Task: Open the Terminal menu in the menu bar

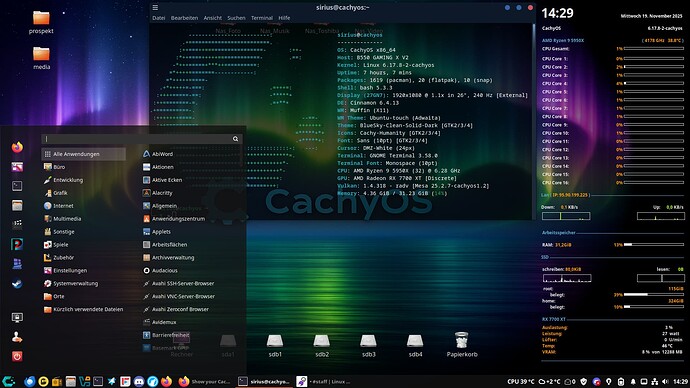Action: click(262, 18)
